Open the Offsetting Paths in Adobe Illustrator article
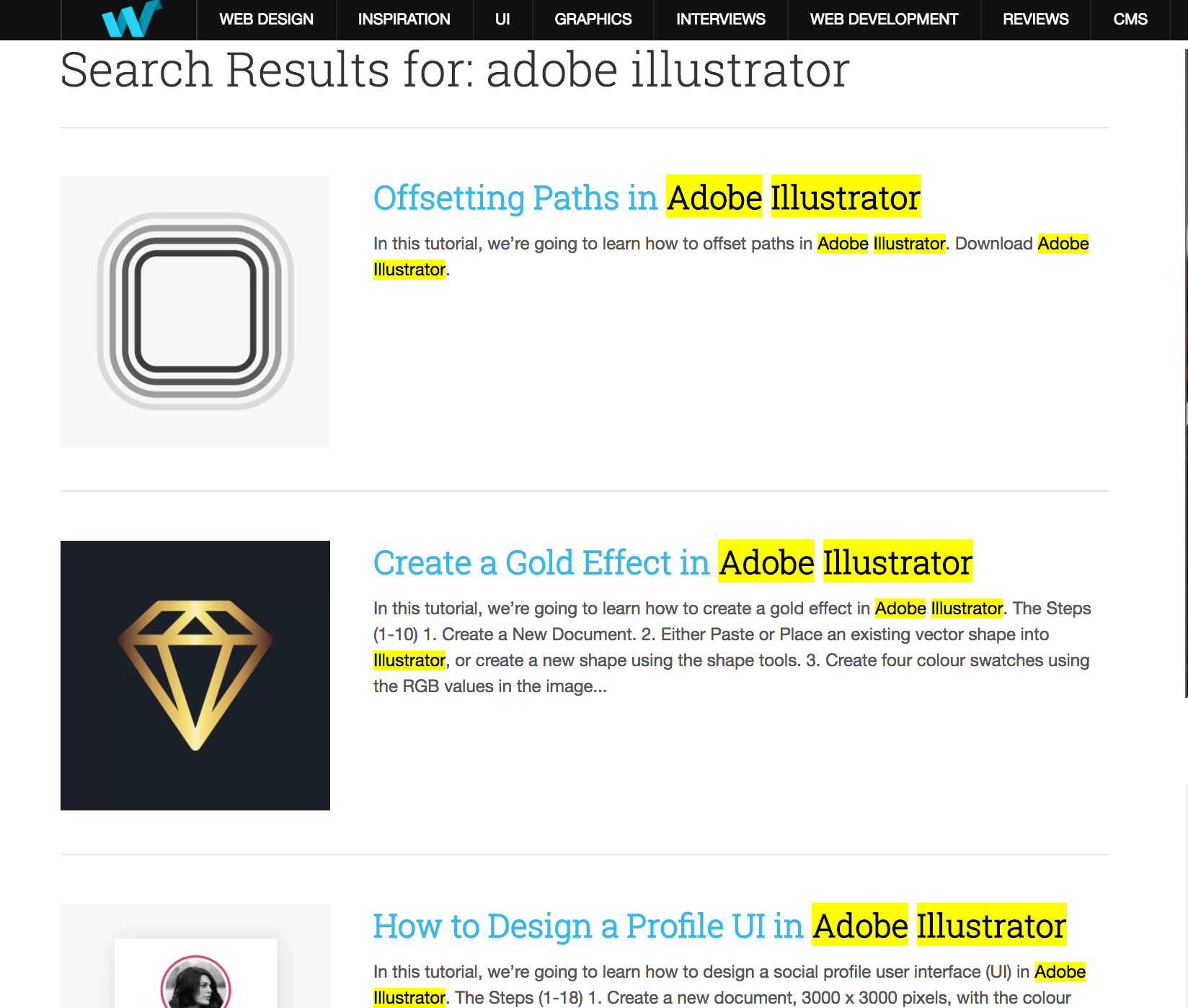The image size is (1188, 1008). [x=647, y=198]
